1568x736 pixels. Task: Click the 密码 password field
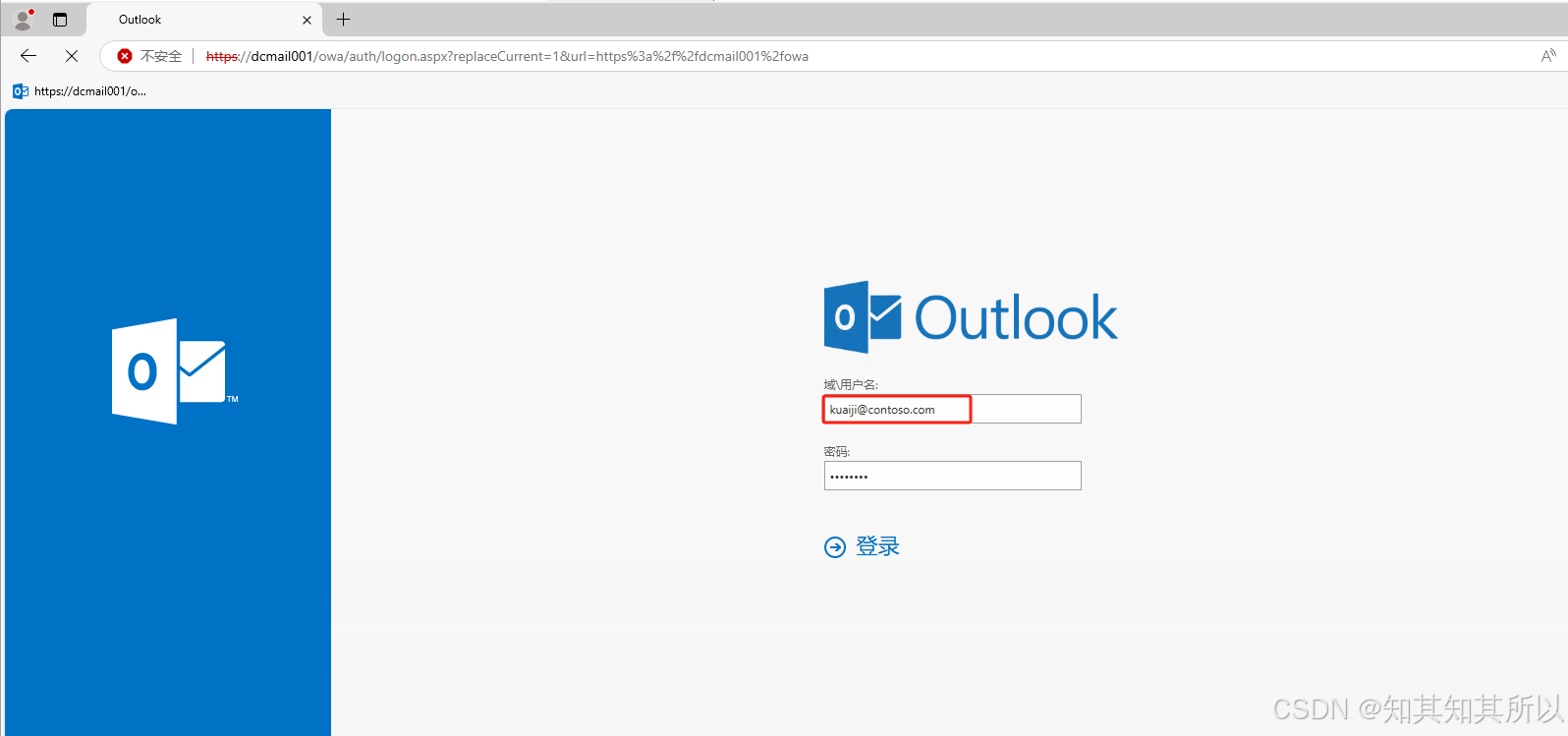952,476
